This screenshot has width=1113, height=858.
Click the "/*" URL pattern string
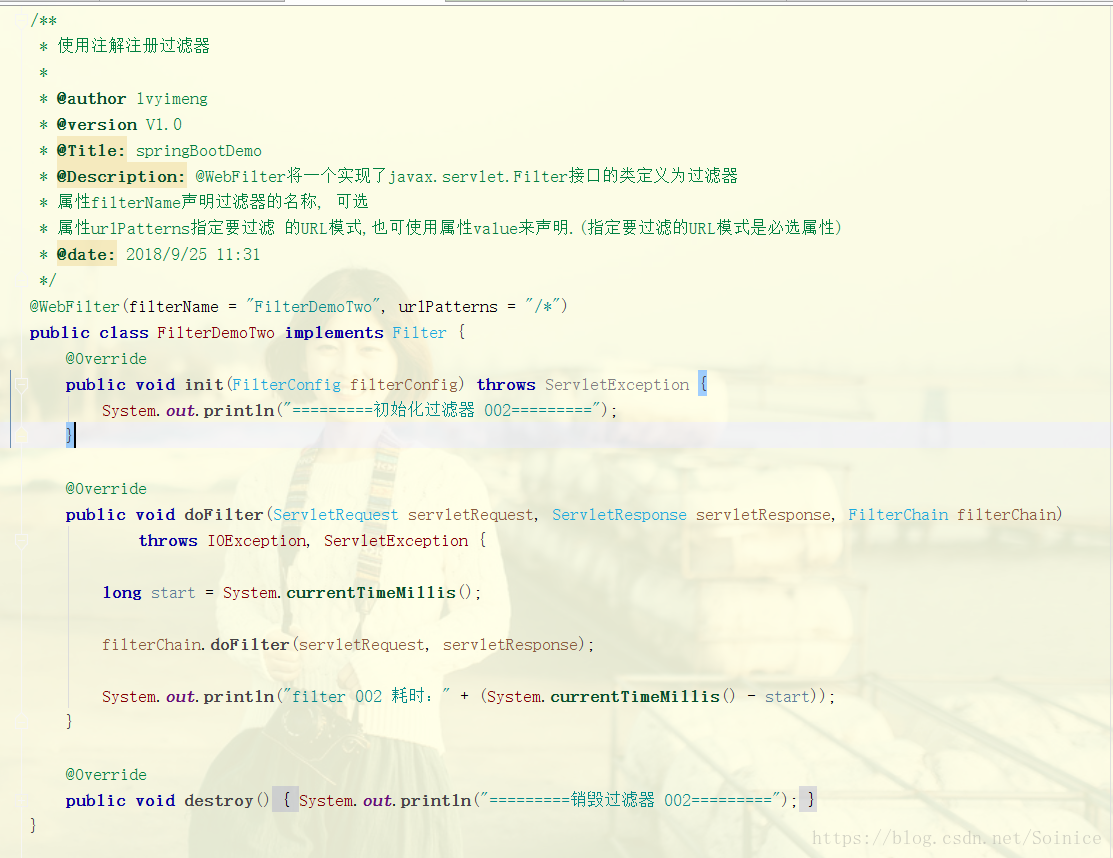[543, 307]
